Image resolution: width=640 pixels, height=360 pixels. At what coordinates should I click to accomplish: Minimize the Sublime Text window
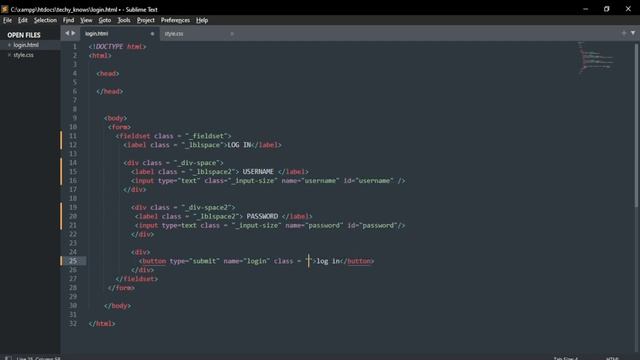click(586, 9)
